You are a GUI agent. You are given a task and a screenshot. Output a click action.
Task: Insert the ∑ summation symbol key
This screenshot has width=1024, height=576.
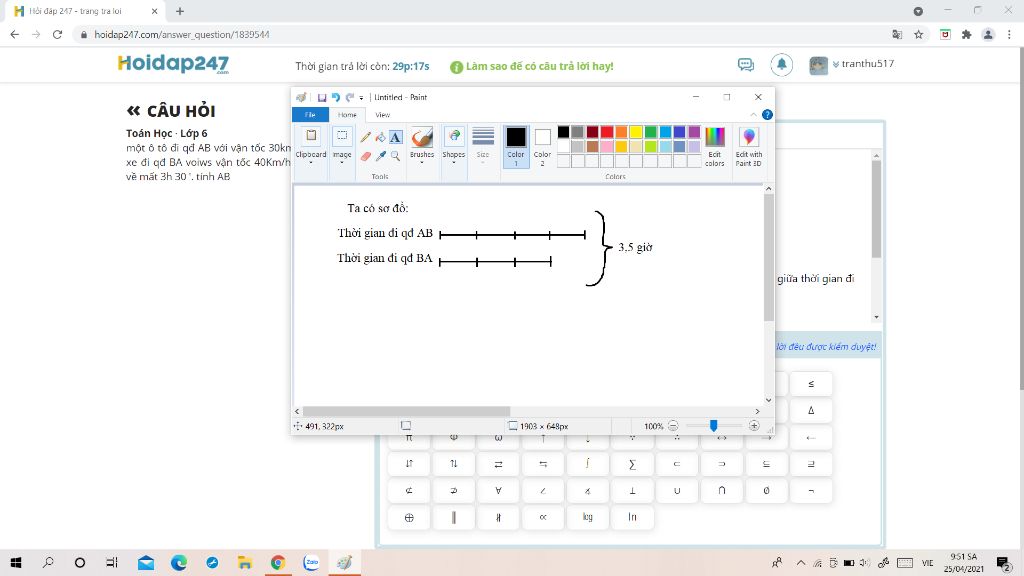click(x=632, y=464)
